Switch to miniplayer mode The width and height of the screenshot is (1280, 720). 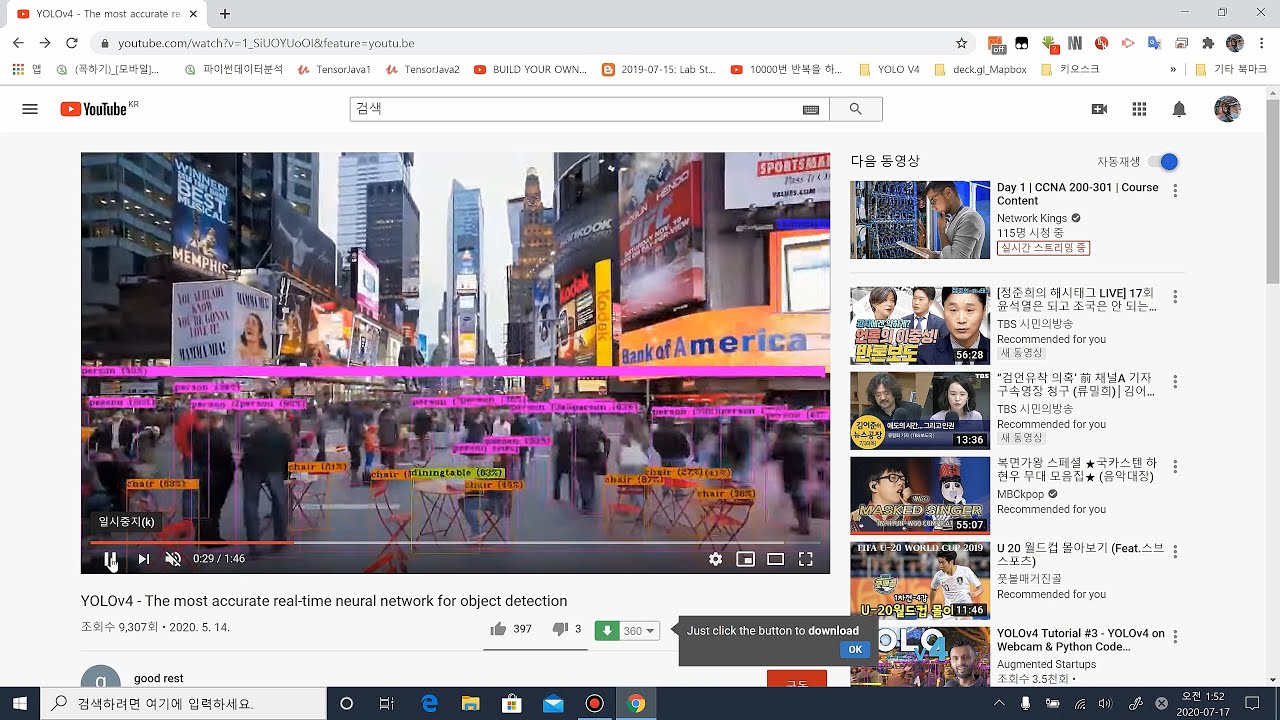click(x=745, y=559)
